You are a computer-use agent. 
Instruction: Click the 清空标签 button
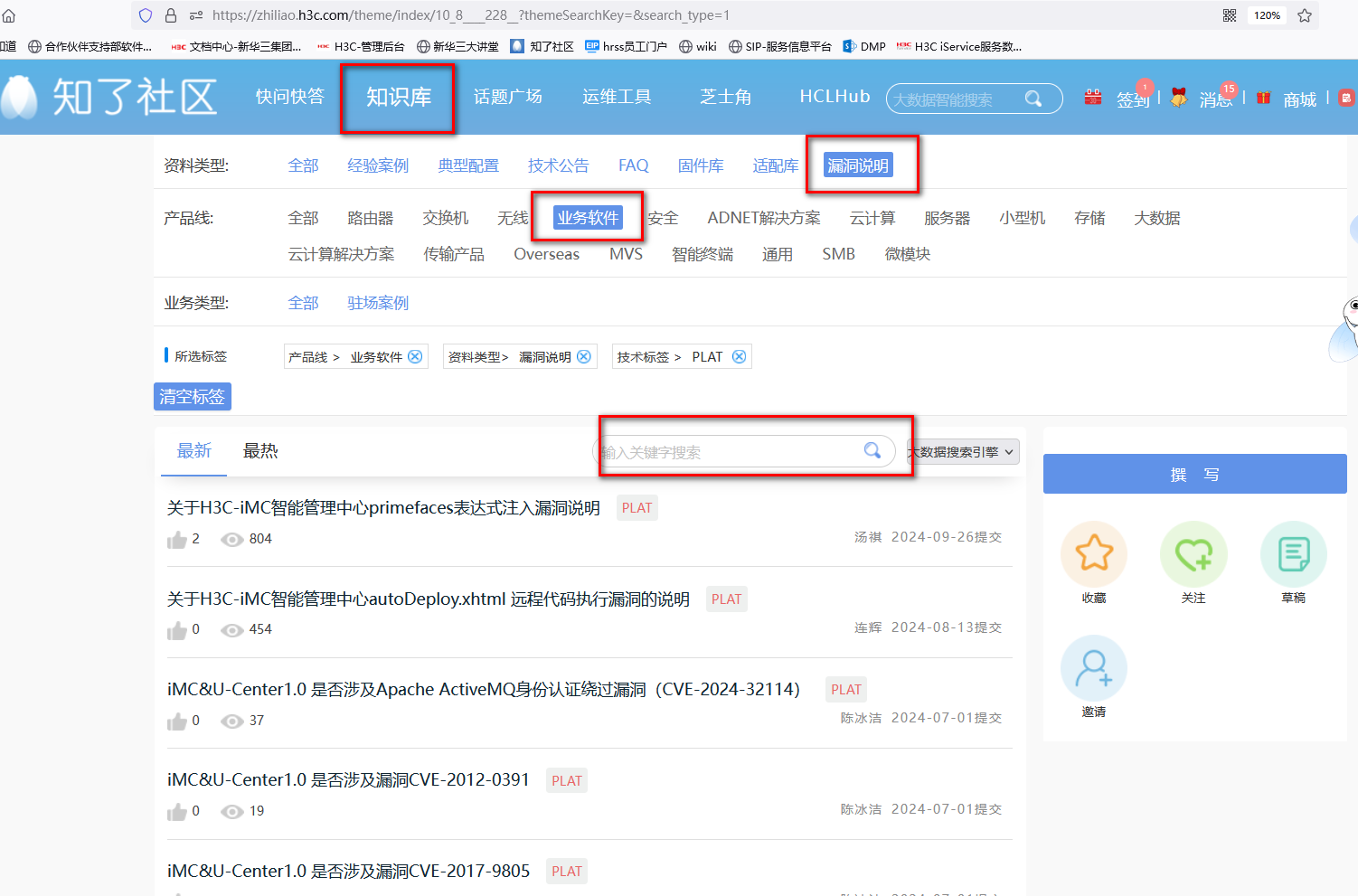point(193,397)
